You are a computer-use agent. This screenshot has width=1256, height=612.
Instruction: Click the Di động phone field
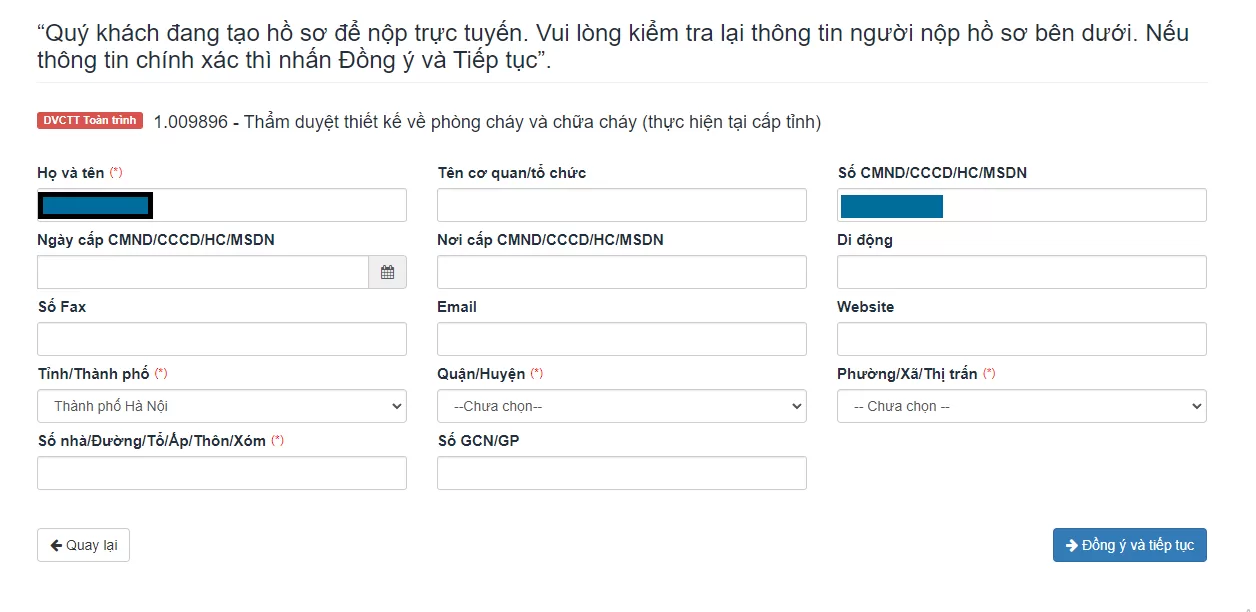tap(1022, 272)
